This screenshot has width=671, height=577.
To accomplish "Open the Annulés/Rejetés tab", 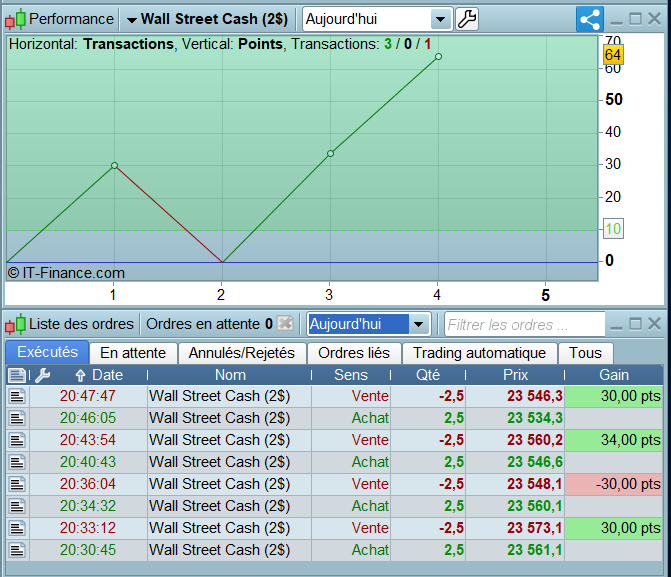I will 242,353.
